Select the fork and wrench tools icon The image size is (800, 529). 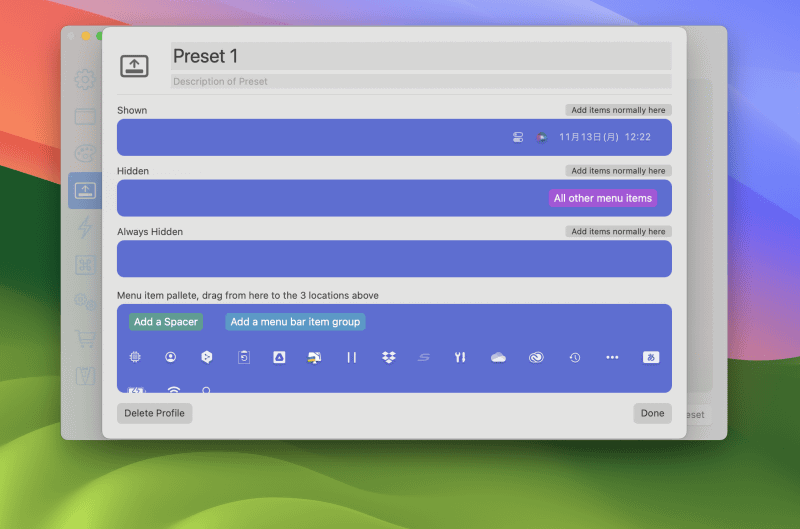click(460, 358)
